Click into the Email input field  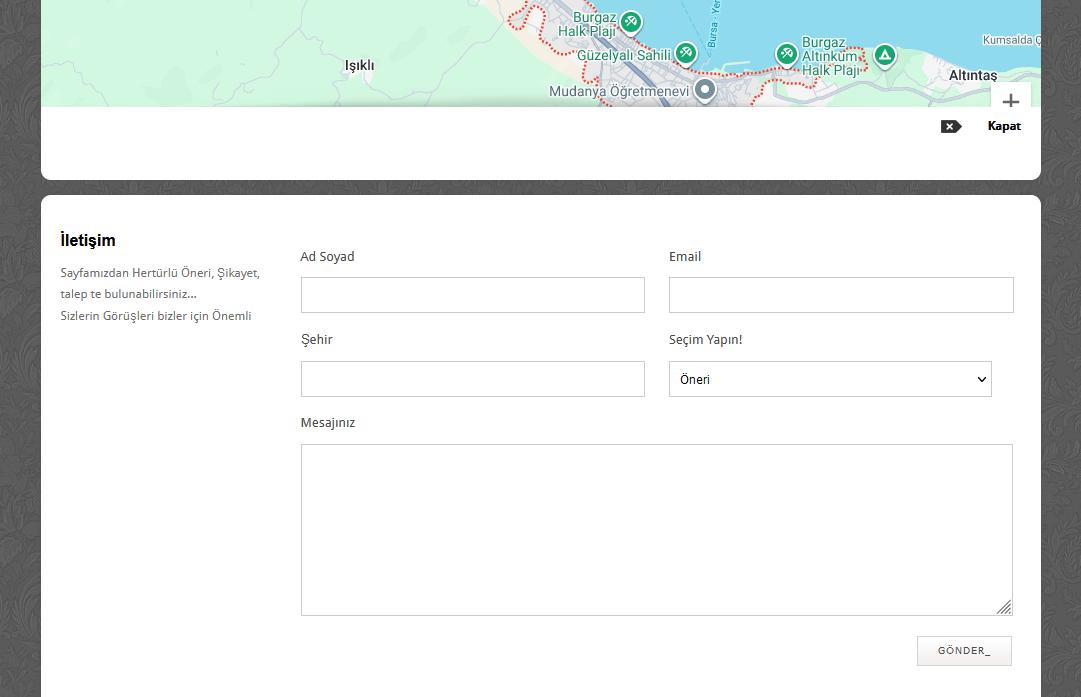(x=840, y=295)
